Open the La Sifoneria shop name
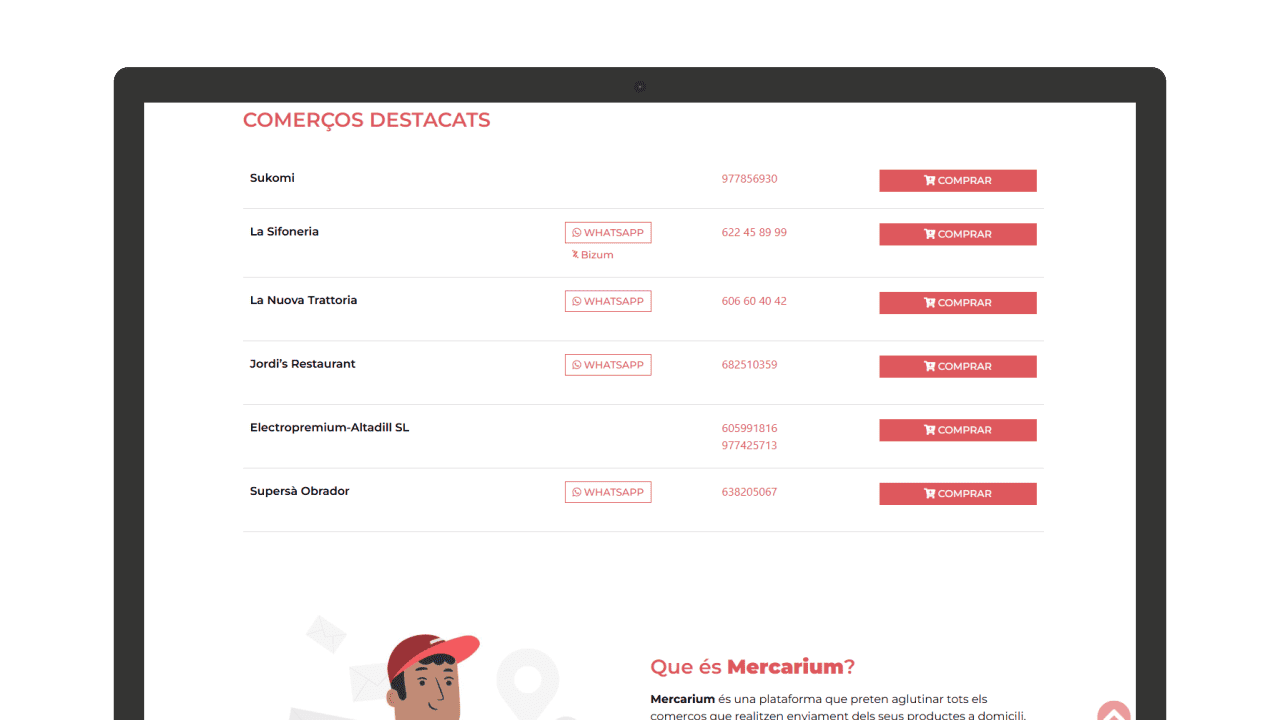The height and width of the screenshot is (720, 1280). 284,231
